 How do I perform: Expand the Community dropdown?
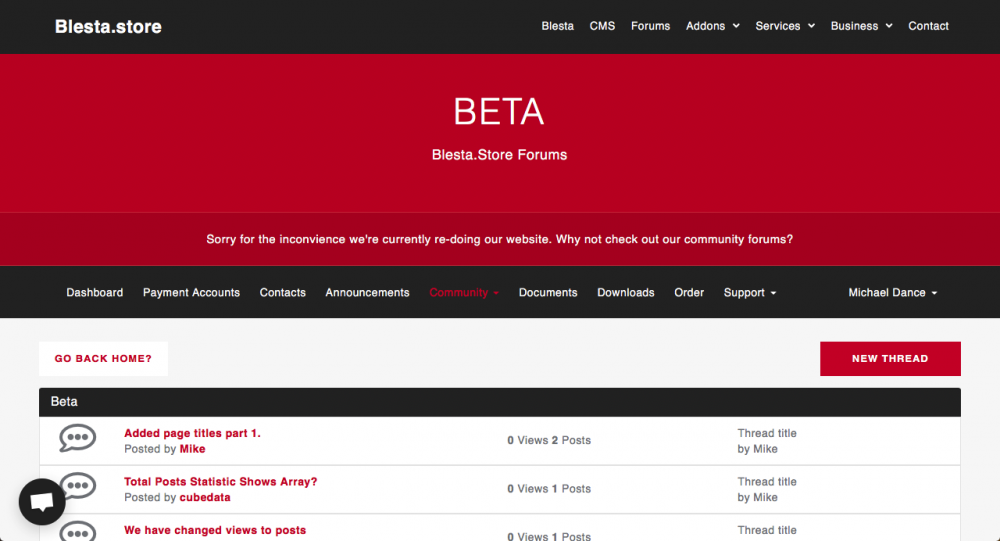click(464, 292)
